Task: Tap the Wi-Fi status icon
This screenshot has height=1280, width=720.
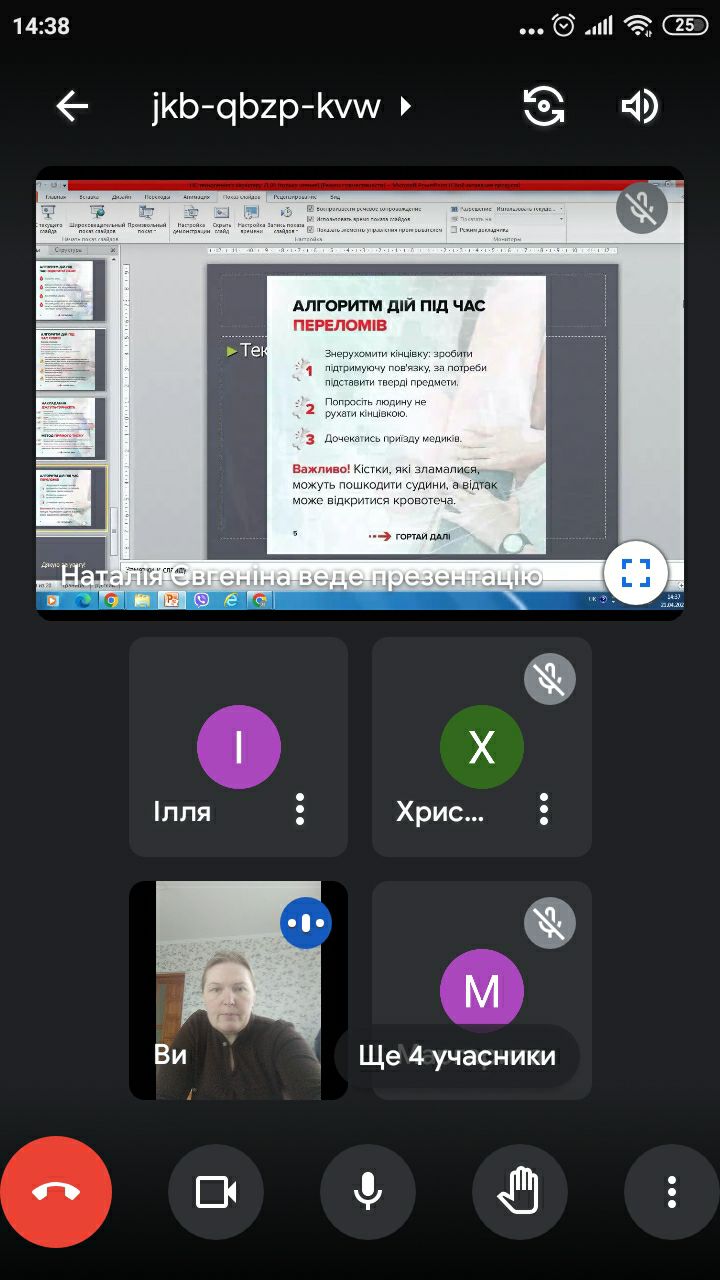Action: tap(639, 26)
